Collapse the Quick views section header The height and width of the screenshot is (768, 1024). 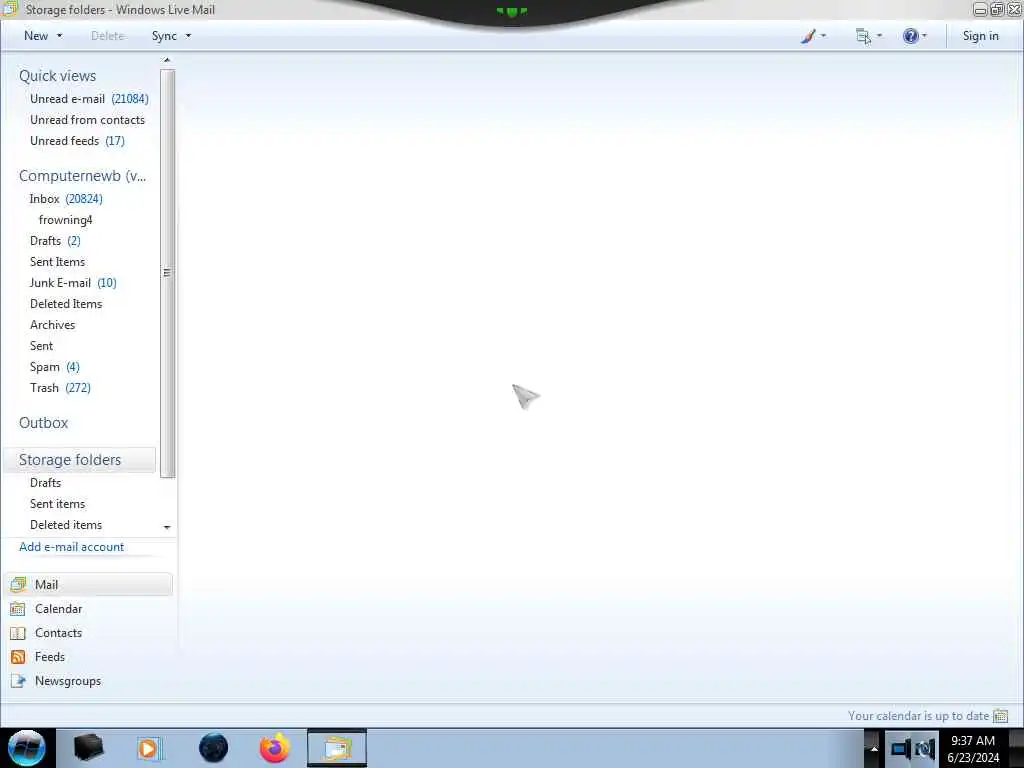57,76
